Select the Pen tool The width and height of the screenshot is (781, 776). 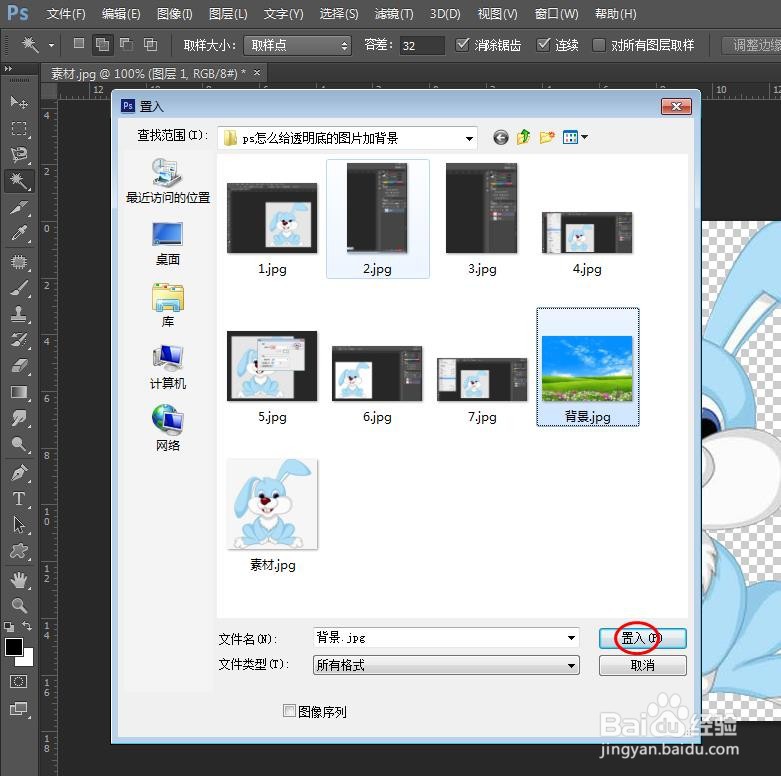[x=19, y=472]
